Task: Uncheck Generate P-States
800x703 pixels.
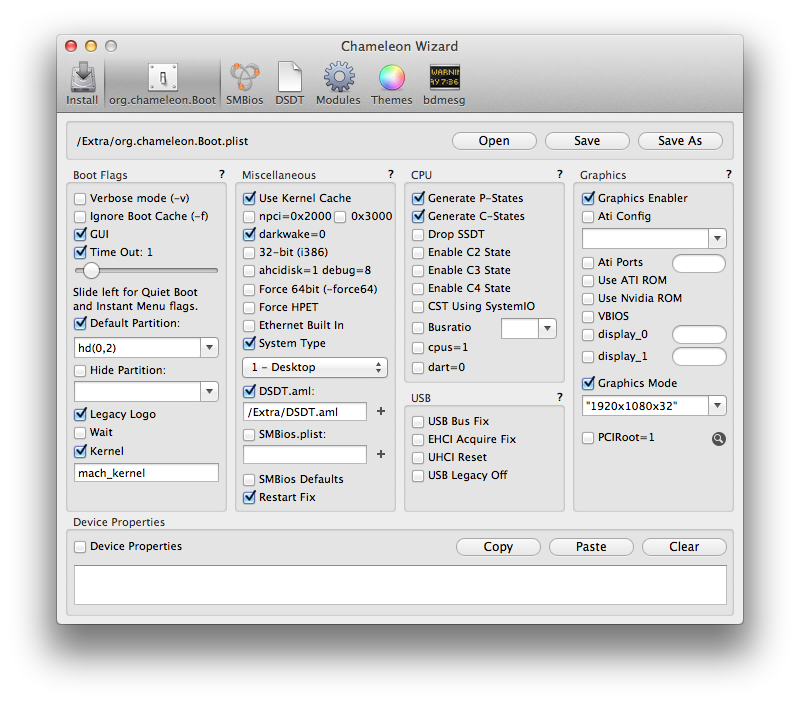Action: (x=418, y=198)
